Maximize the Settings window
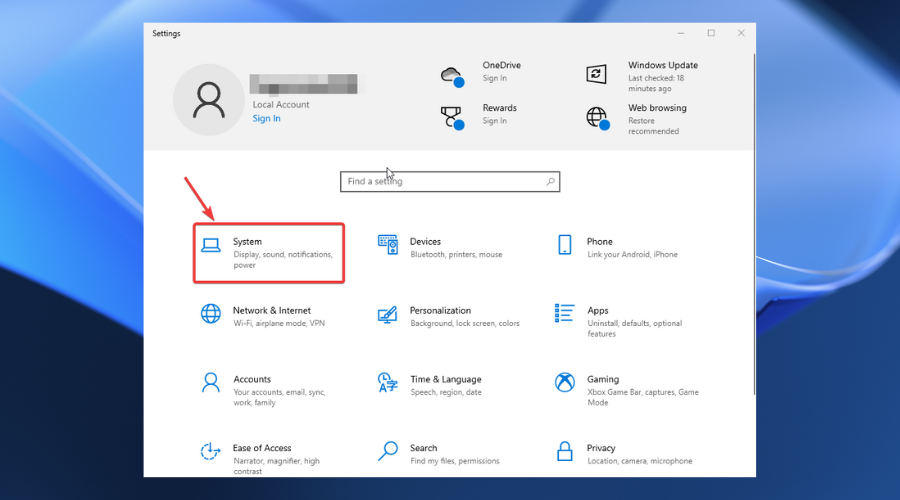900x500 pixels. [x=711, y=33]
